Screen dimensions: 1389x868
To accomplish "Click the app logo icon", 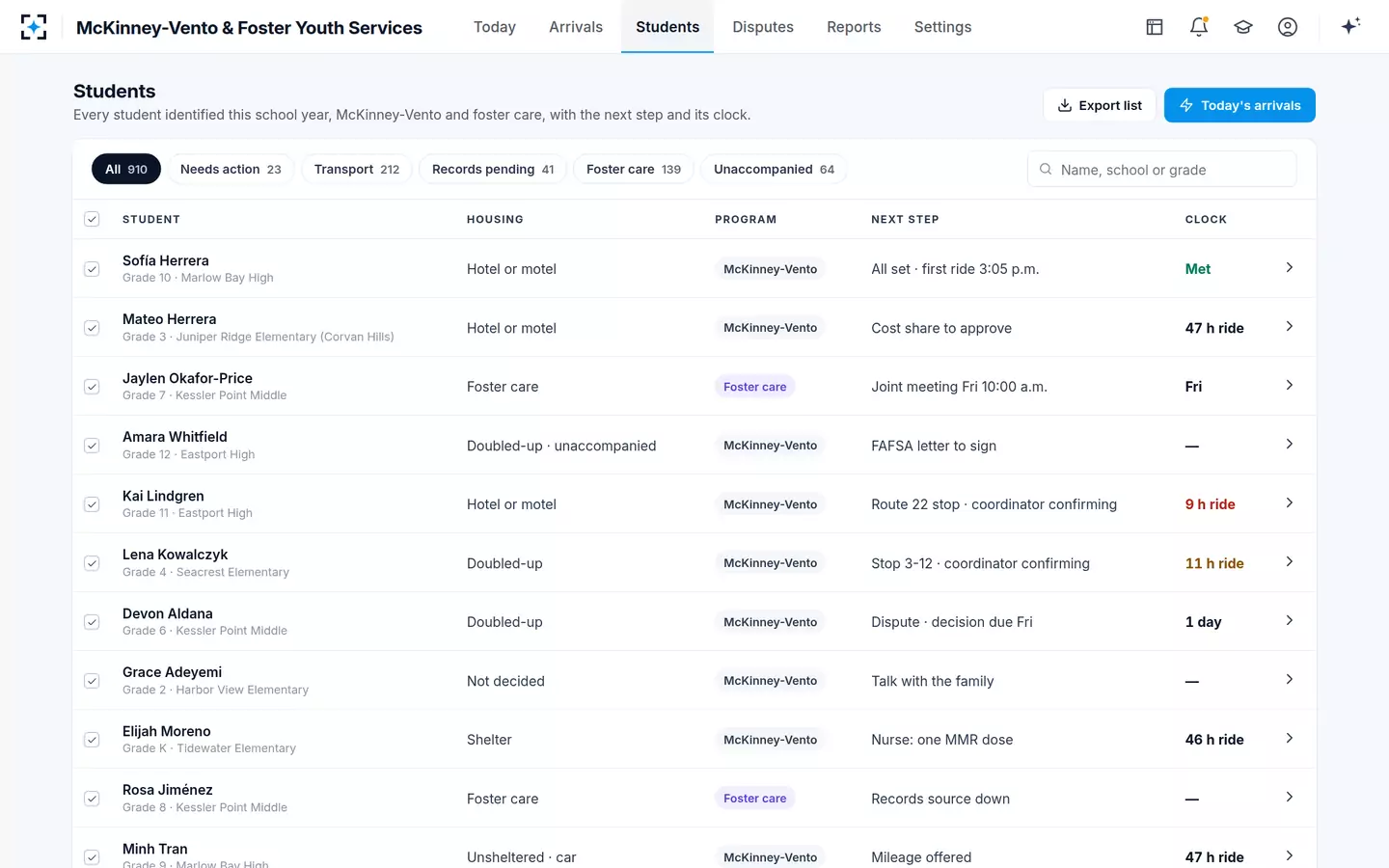I will [x=34, y=27].
